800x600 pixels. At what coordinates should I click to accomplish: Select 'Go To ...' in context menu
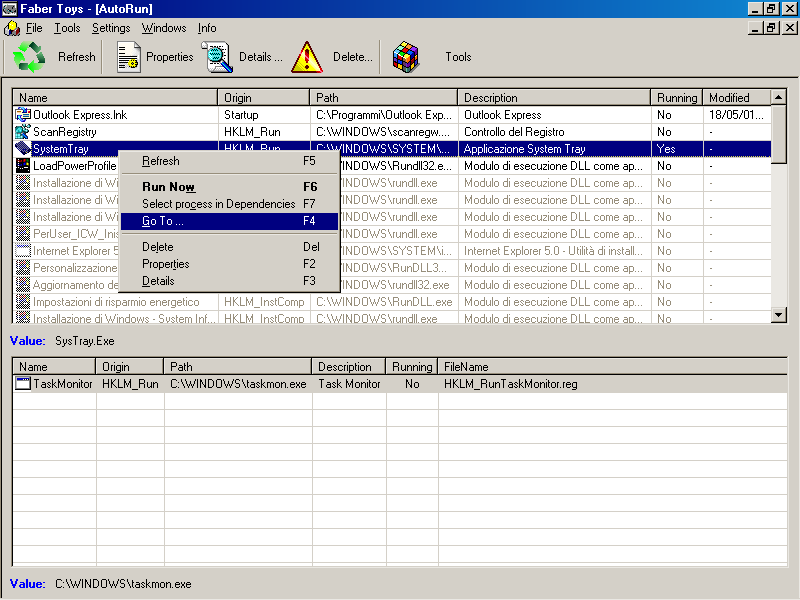(x=163, y=221)
